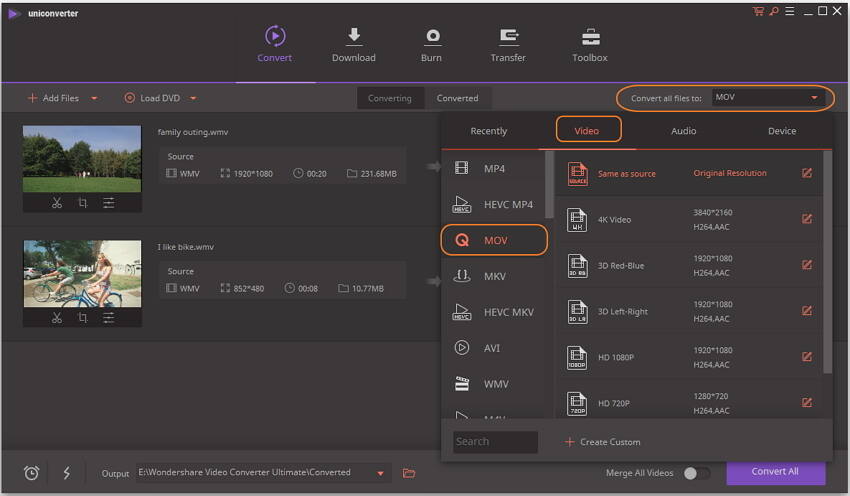This screenshot has height=496, width=850.
Task: Choose the HD 720P preset
Action: (x=689, y=402)
